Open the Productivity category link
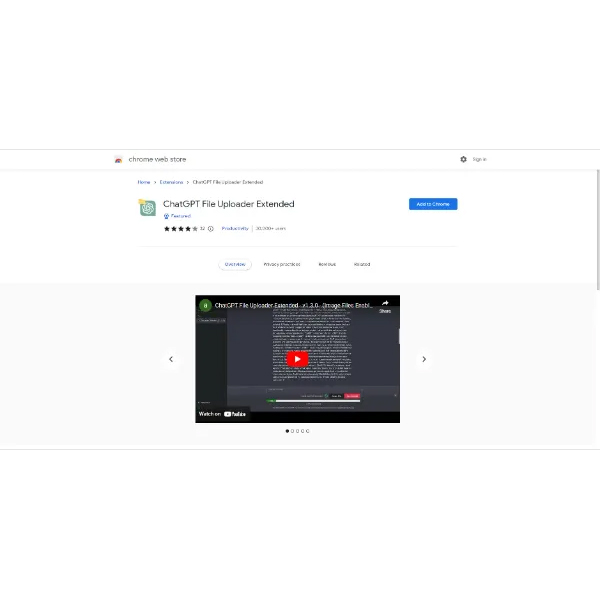The height and width of the screenshot is (600, 600). (x=235, y=228)
